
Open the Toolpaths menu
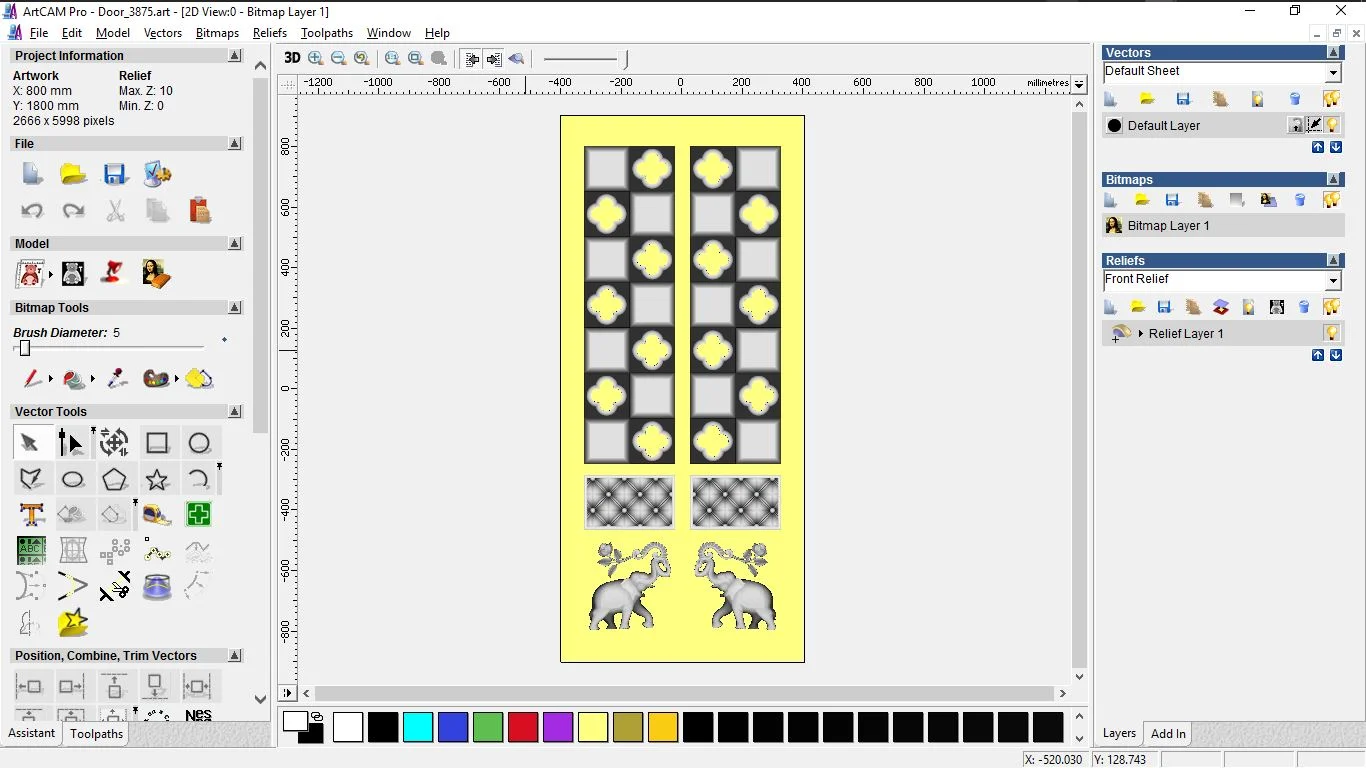click(327, 33)
